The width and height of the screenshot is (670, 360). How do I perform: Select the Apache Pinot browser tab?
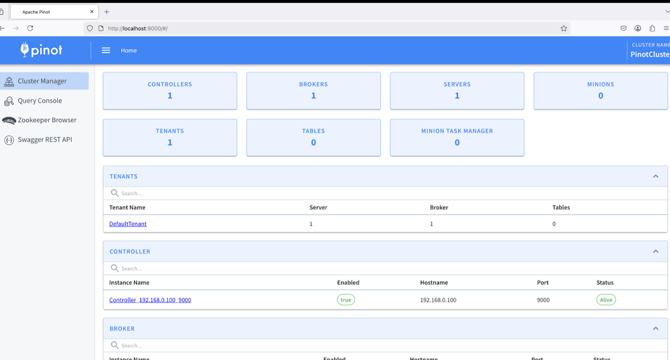pyautogui.click(x=54, y=12)
